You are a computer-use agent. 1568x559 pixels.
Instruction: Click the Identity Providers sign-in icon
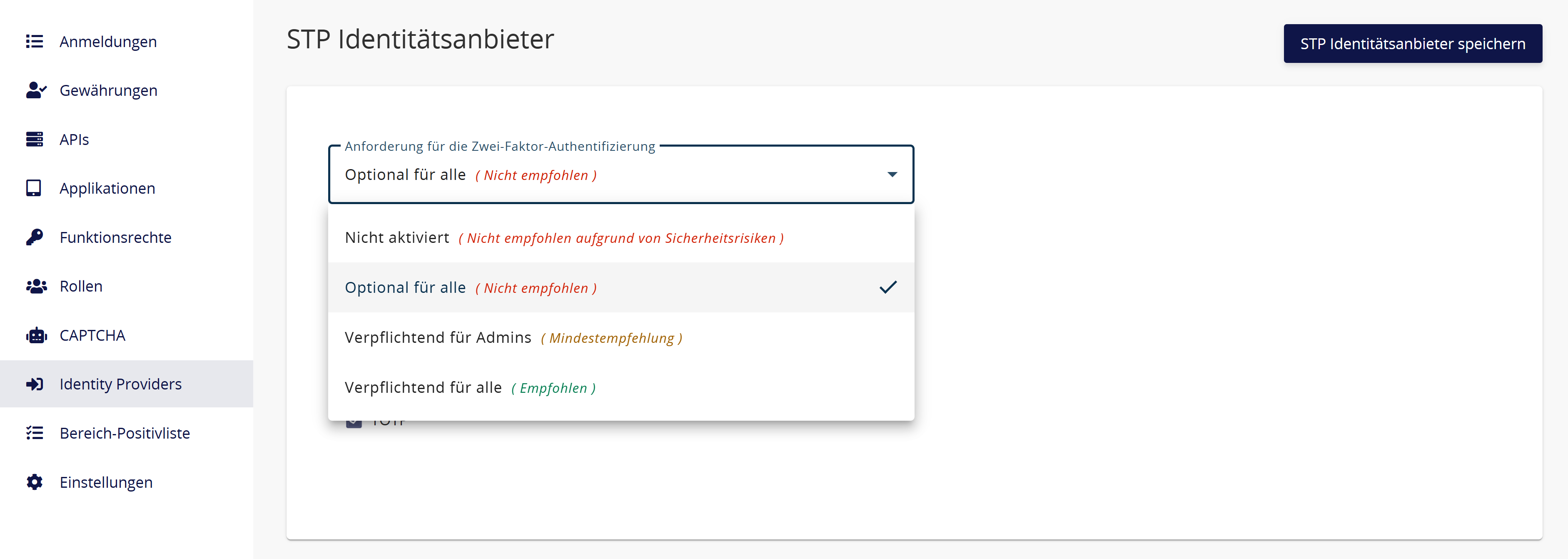pyautogui.click(x=35, y=384)
